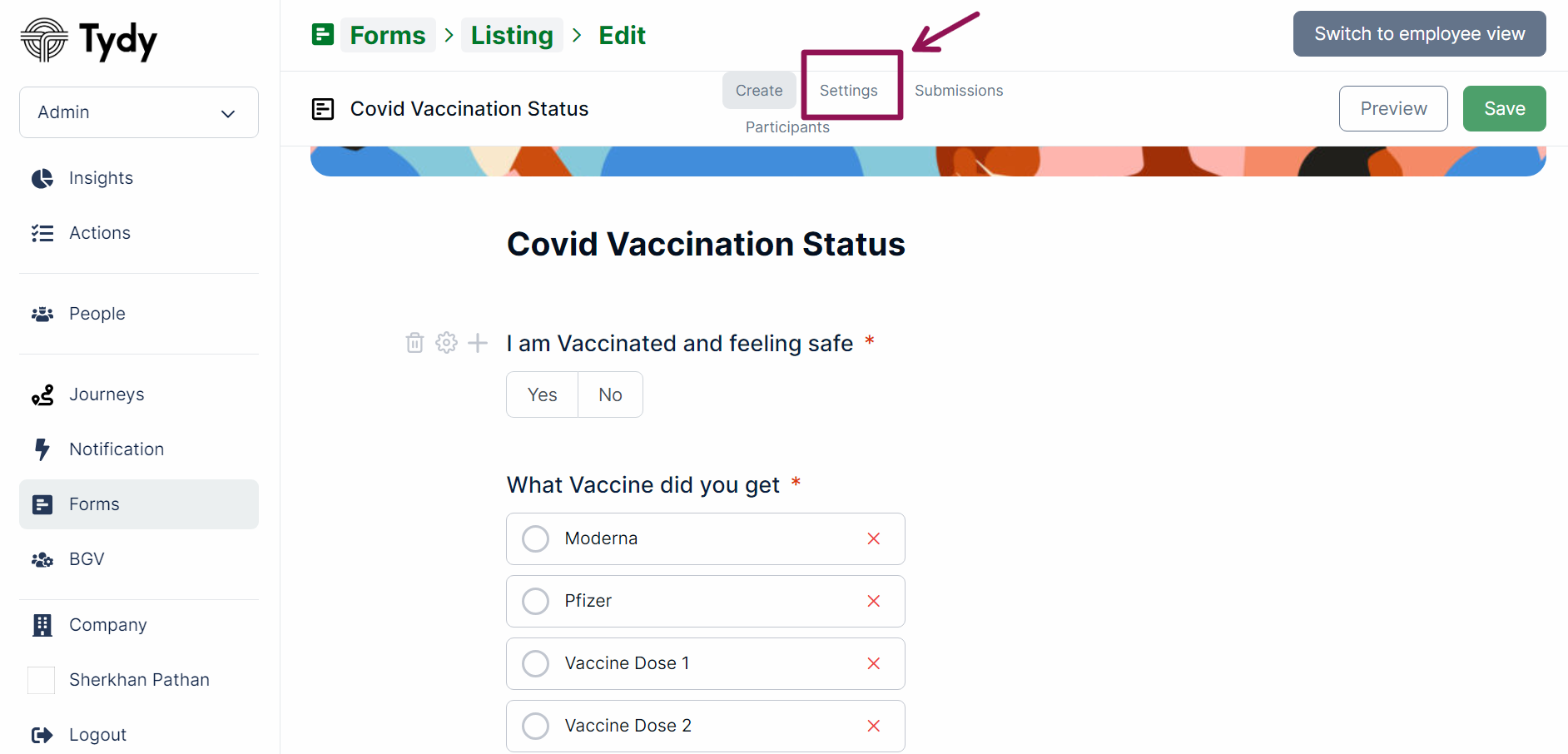Click the chevron after Listing breadcrumb
Viewport: 1568px width, 754px height.
click(577, 35)
